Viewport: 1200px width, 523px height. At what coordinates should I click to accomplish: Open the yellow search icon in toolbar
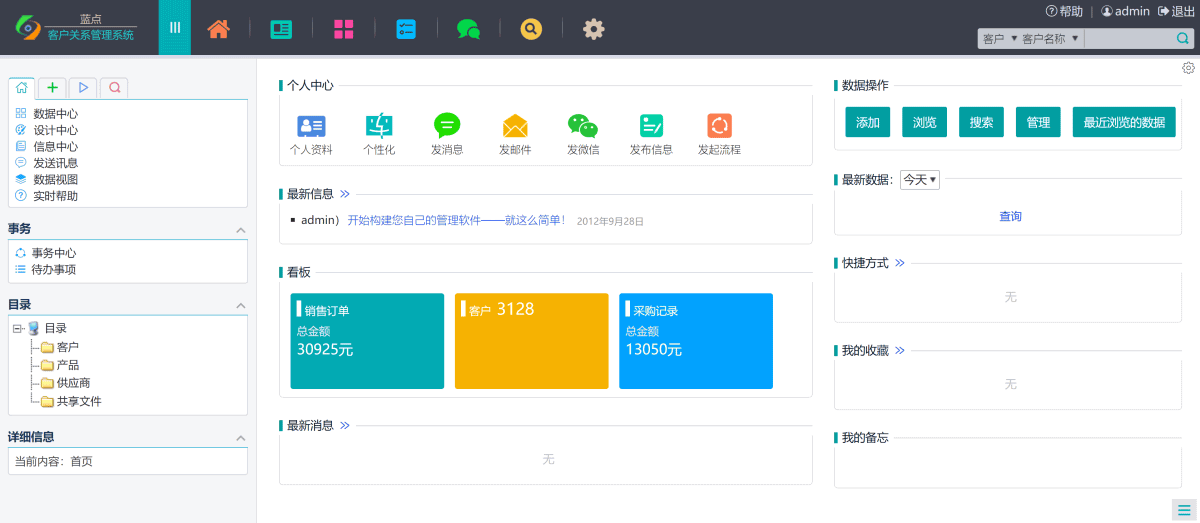pyautogui.click(x=531, y=29)
